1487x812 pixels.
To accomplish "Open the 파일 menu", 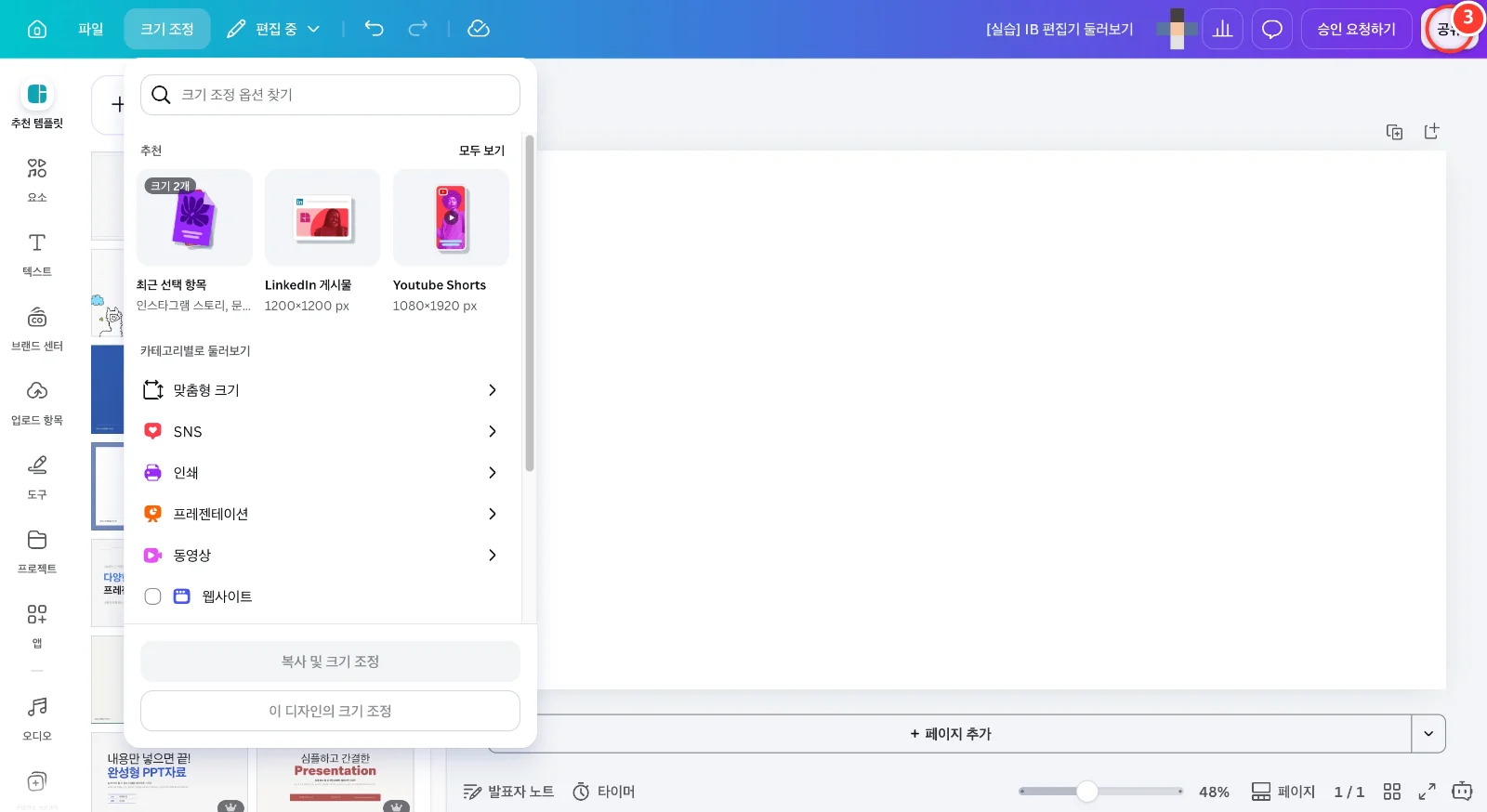I will [x=91, y=29].
